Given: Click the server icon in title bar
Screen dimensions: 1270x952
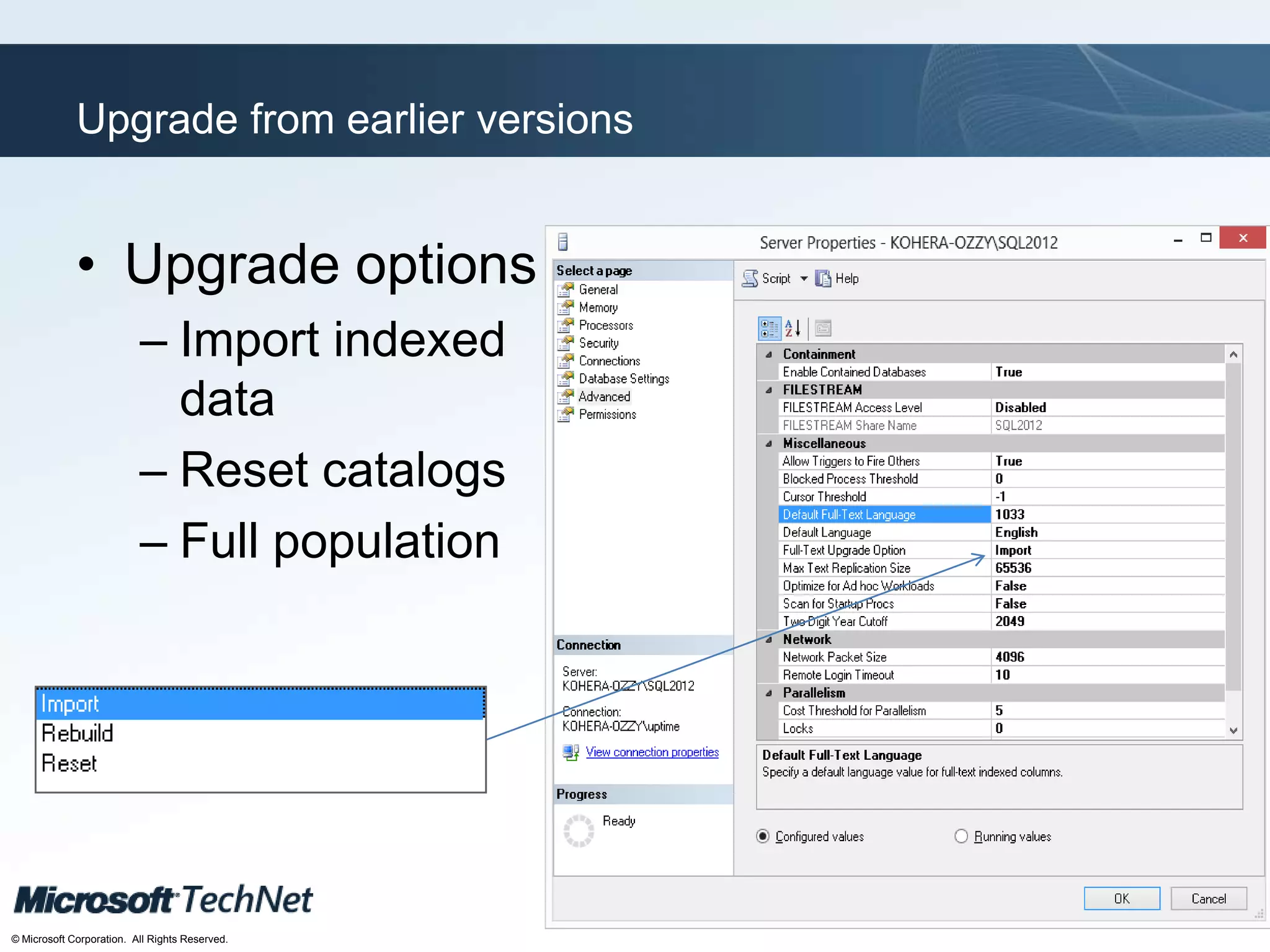Looking at the screenshot, I should point(563,242).
